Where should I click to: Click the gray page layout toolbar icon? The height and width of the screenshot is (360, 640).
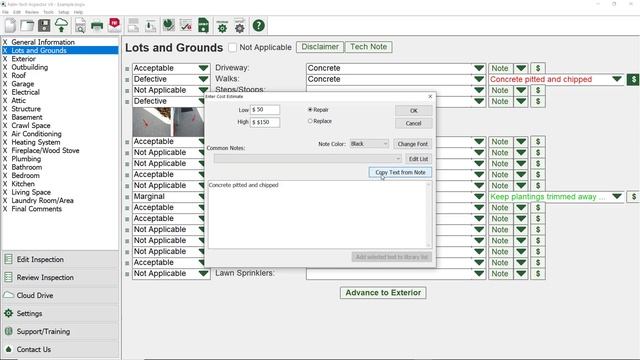coord(133,26)
